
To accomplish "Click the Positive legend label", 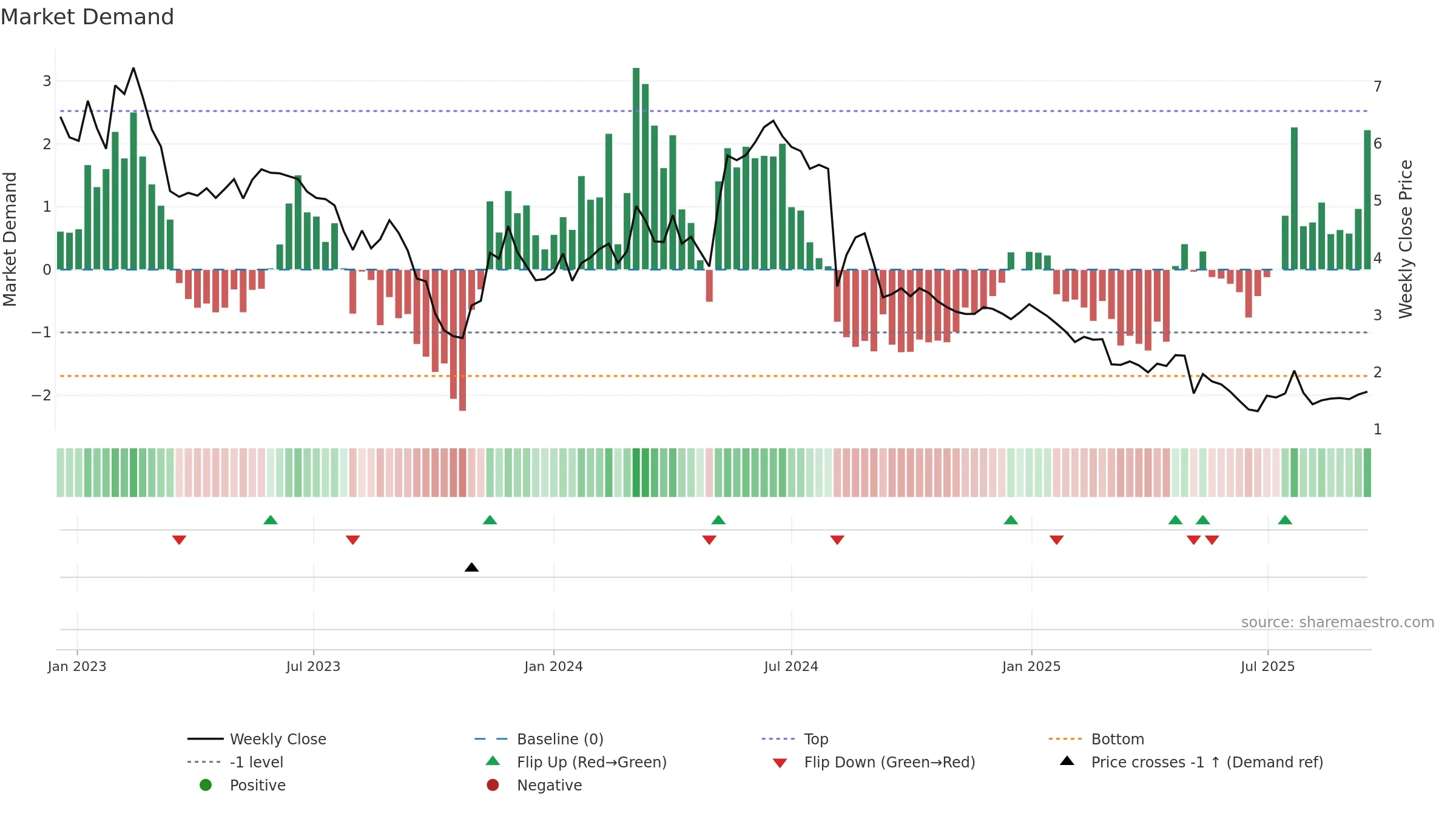I will 257,785.
